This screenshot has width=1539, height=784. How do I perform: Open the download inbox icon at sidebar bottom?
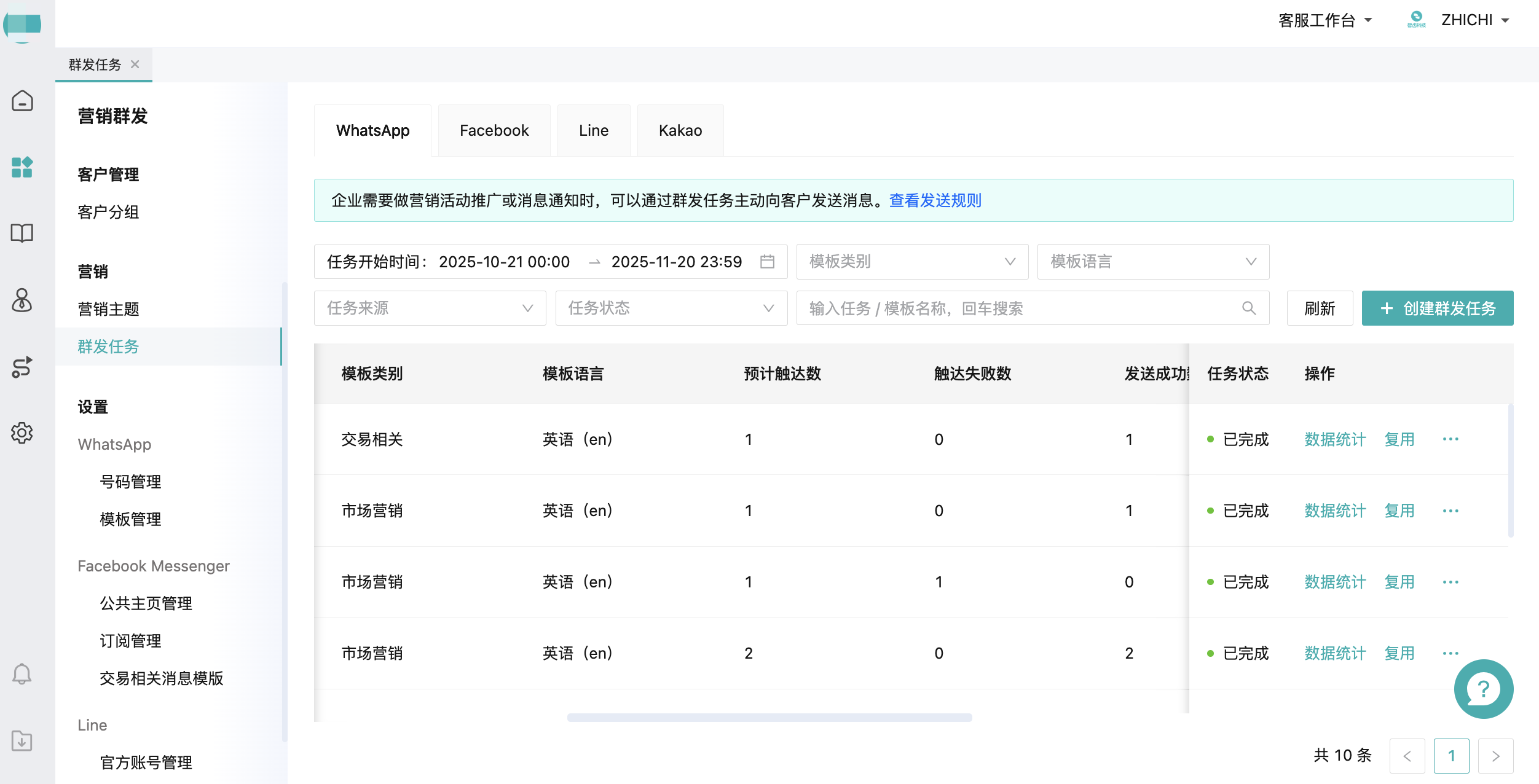coord(22,741)
